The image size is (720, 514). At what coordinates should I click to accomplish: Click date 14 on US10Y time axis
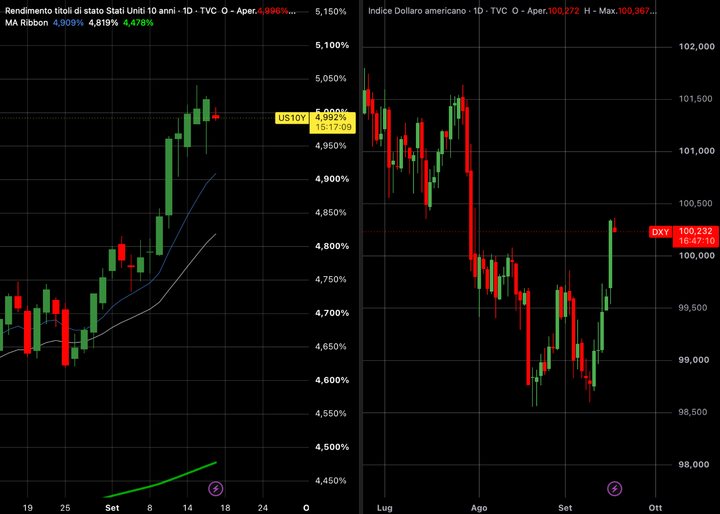point(187,508)
